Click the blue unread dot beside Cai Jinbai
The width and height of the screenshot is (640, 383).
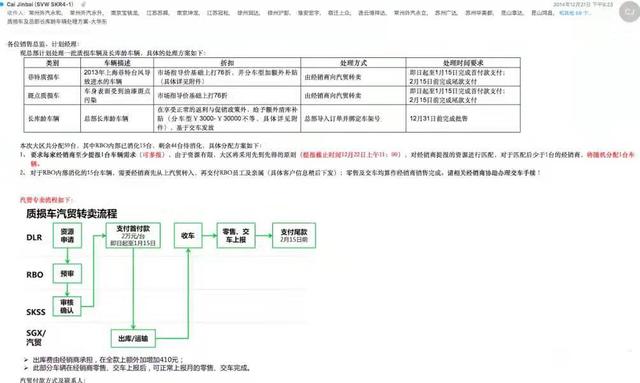point(2,4)
